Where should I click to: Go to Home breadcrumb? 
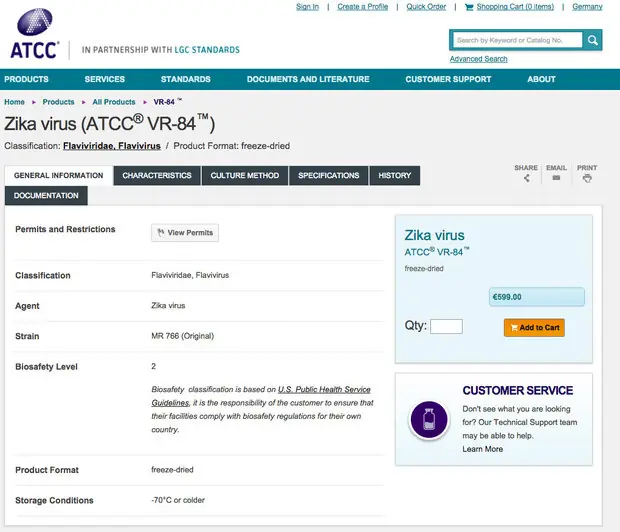pos(14,102)
